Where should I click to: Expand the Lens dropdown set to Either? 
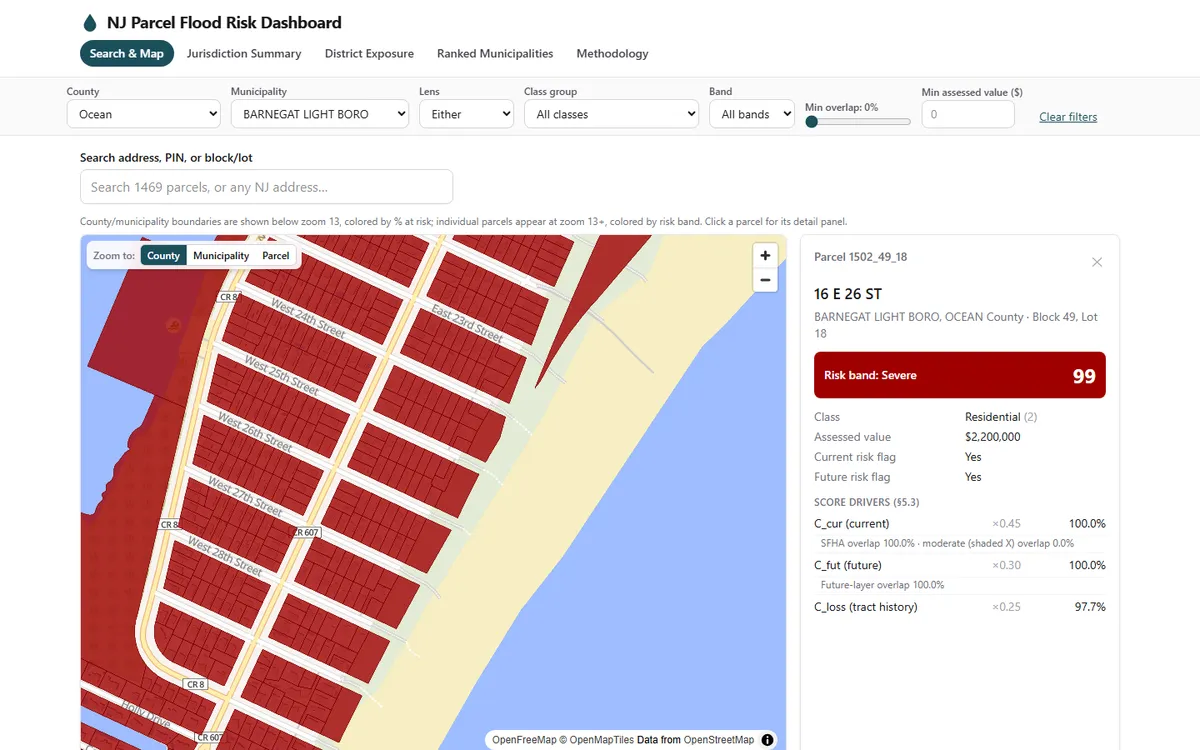(466, 114)
